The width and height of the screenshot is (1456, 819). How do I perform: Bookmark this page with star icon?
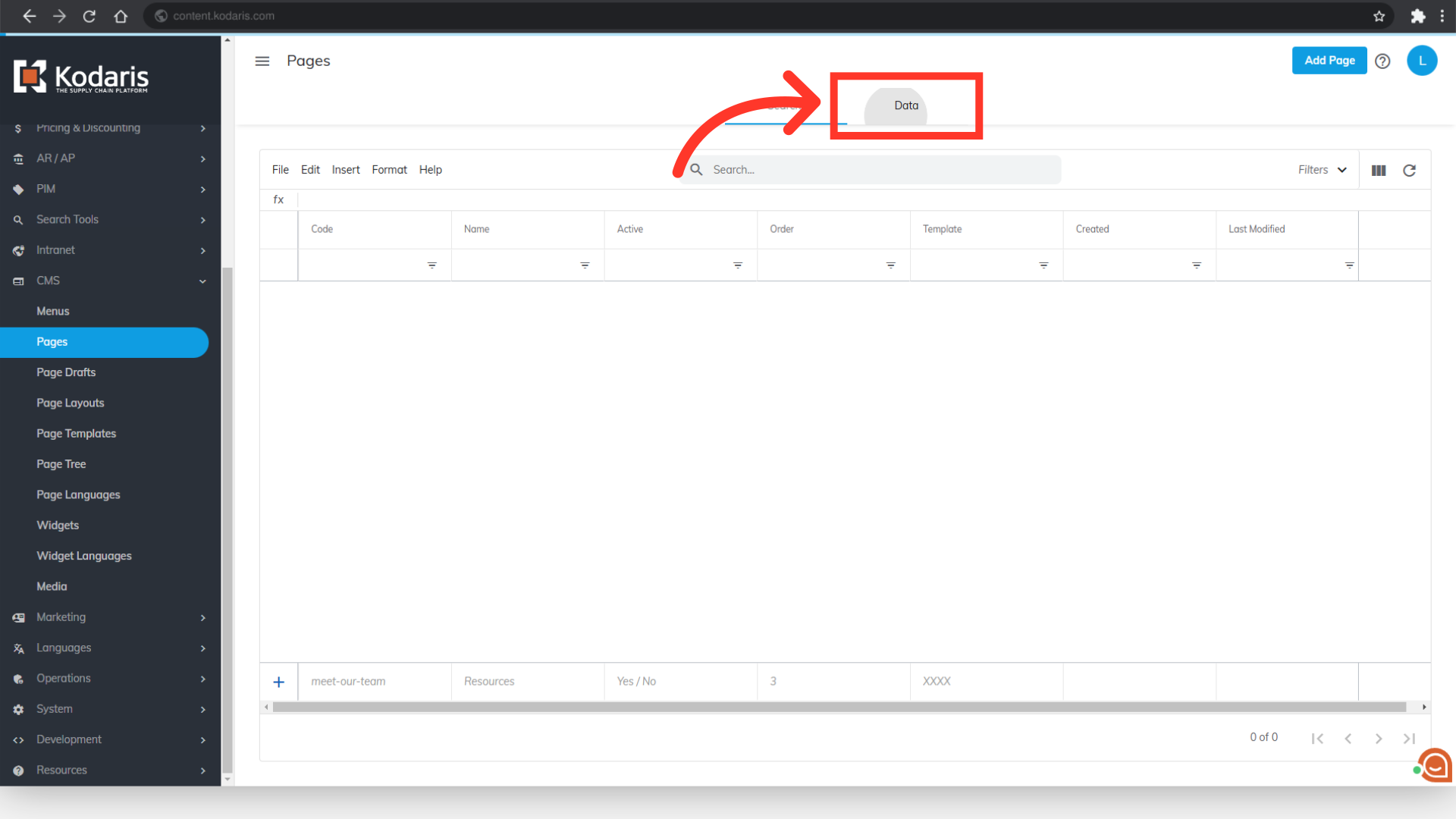coord(1379,16)
